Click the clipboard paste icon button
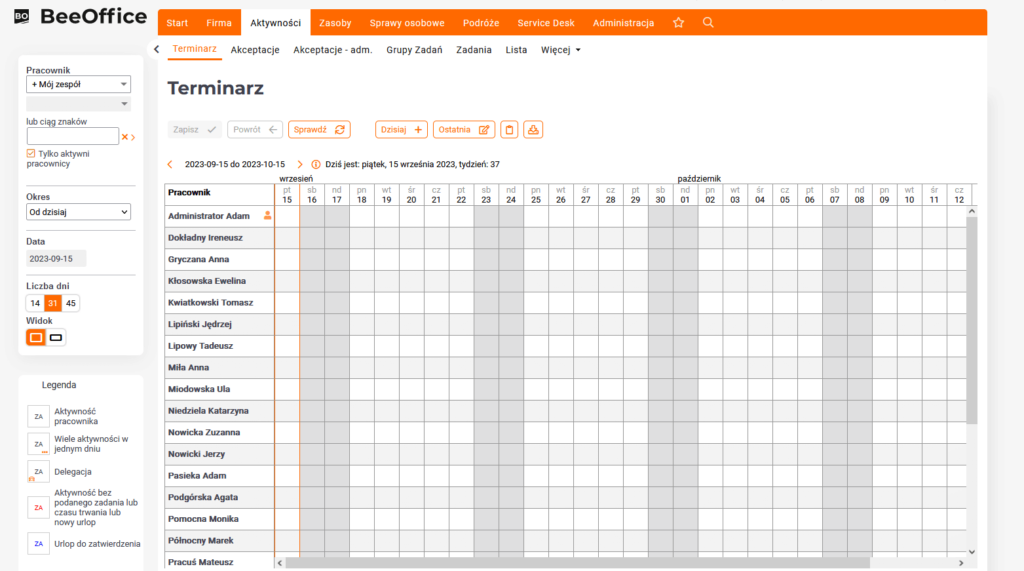 (509, 129)
